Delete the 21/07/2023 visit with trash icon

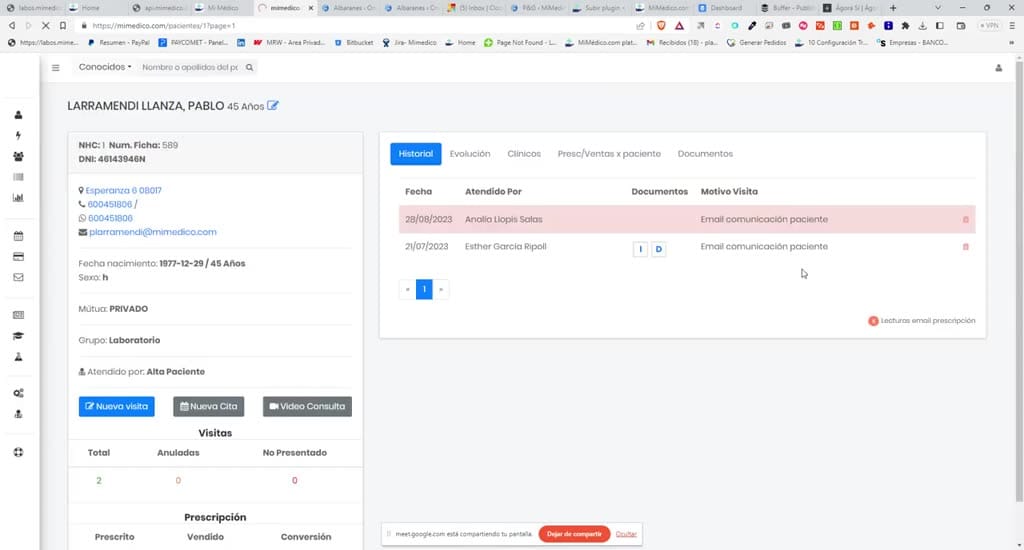[x=965, y=247]
